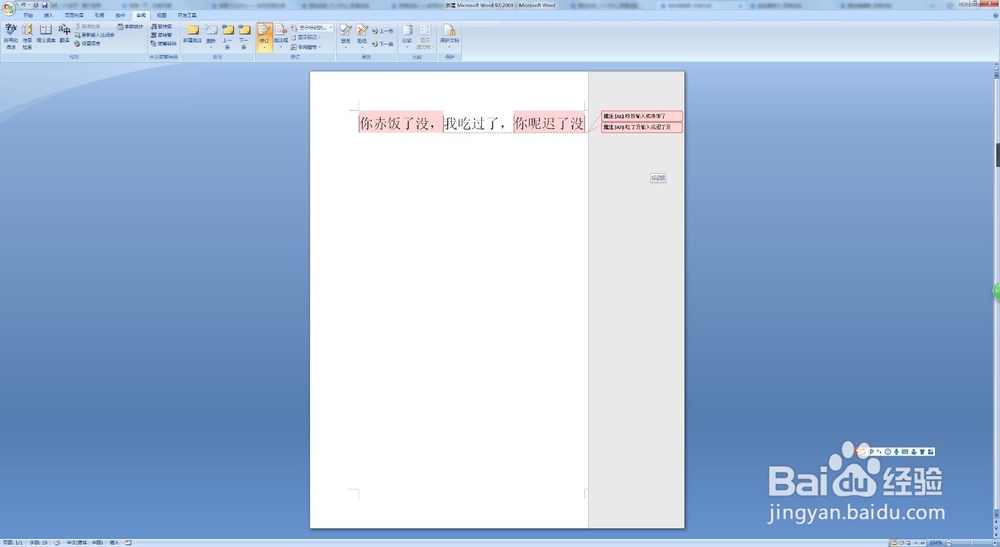1000x547 pixels.
Task: Click language indicator in status bar
Action: (84, 543)
